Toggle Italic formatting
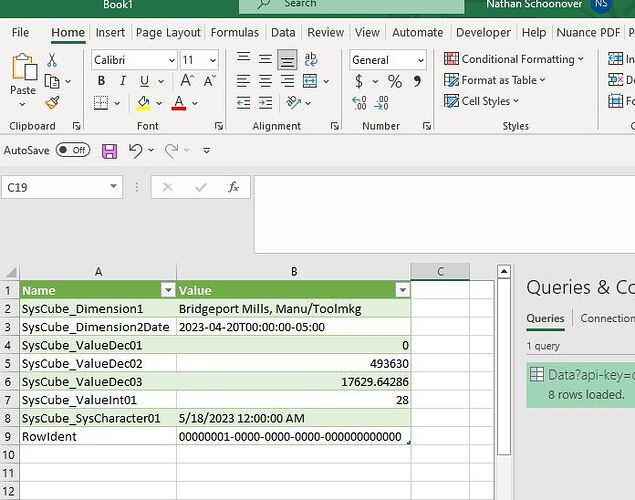Image resolution: width=635 pixels, height=500 pixels. point(123,81)
